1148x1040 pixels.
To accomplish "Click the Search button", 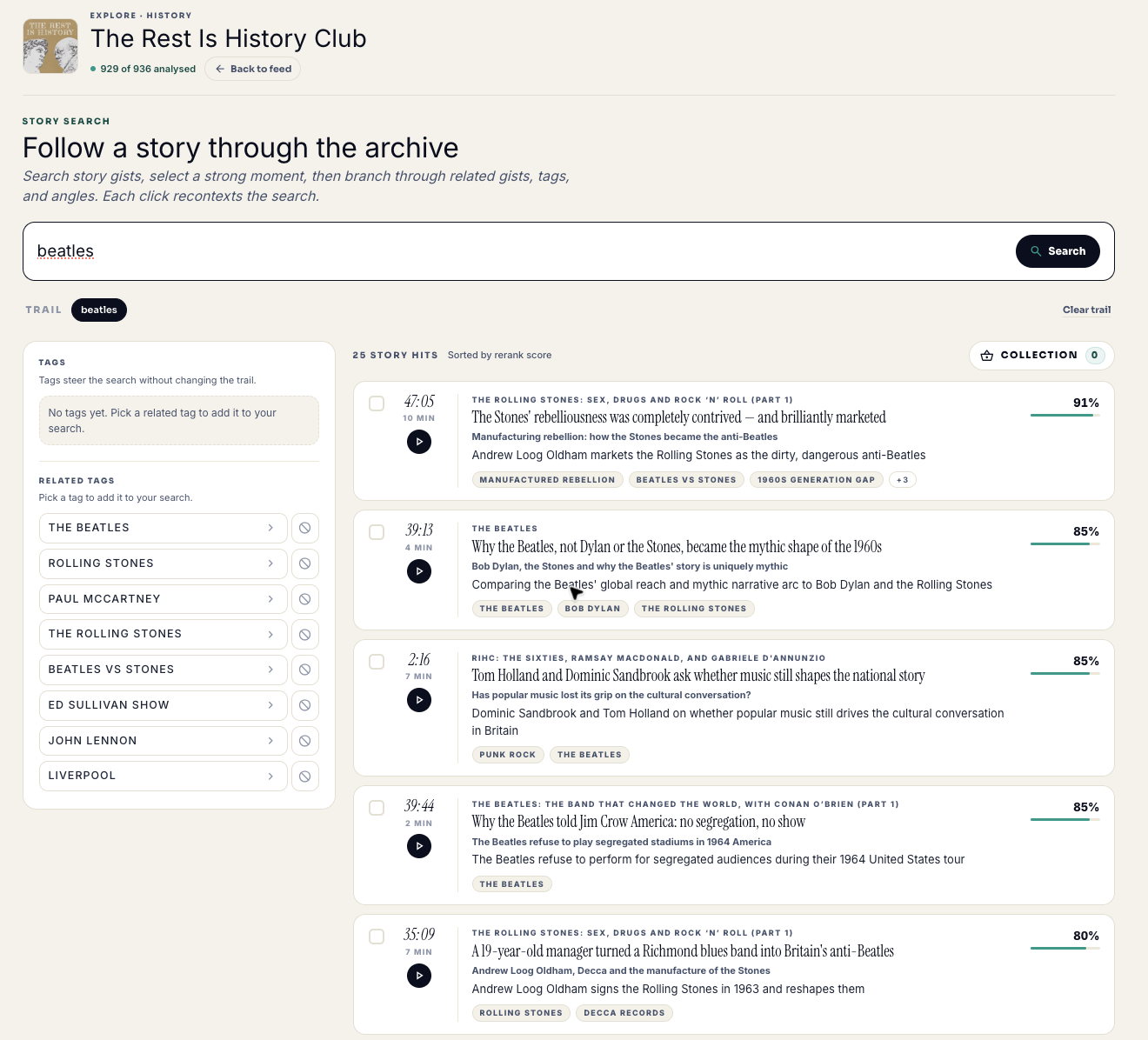I will click(x=1058, y=251).
